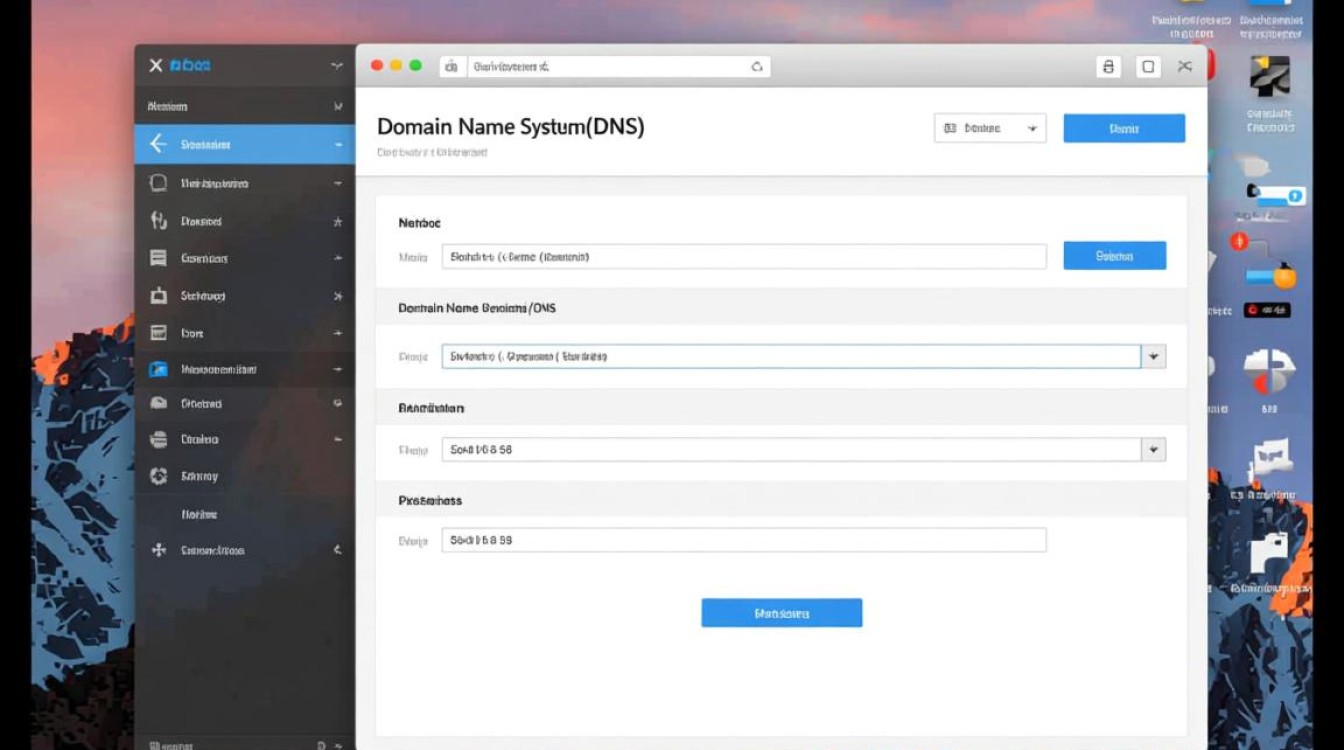Open the briefcase section icon in the sidebar

click(x=160, y=296)
